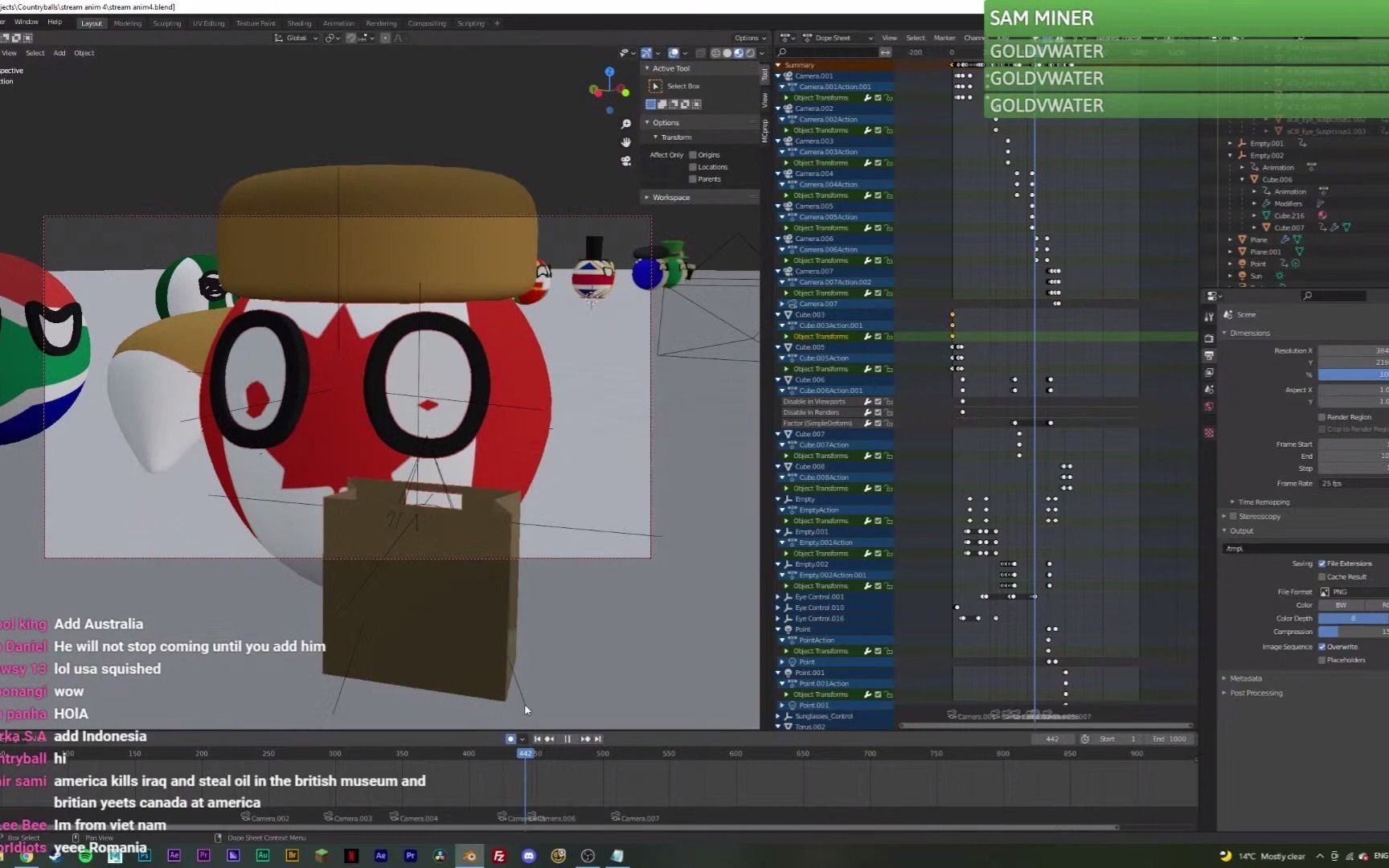Jump to next keyframe in timeline
The width and height of the screenshot is (1389, 868).
pos(585,739)
